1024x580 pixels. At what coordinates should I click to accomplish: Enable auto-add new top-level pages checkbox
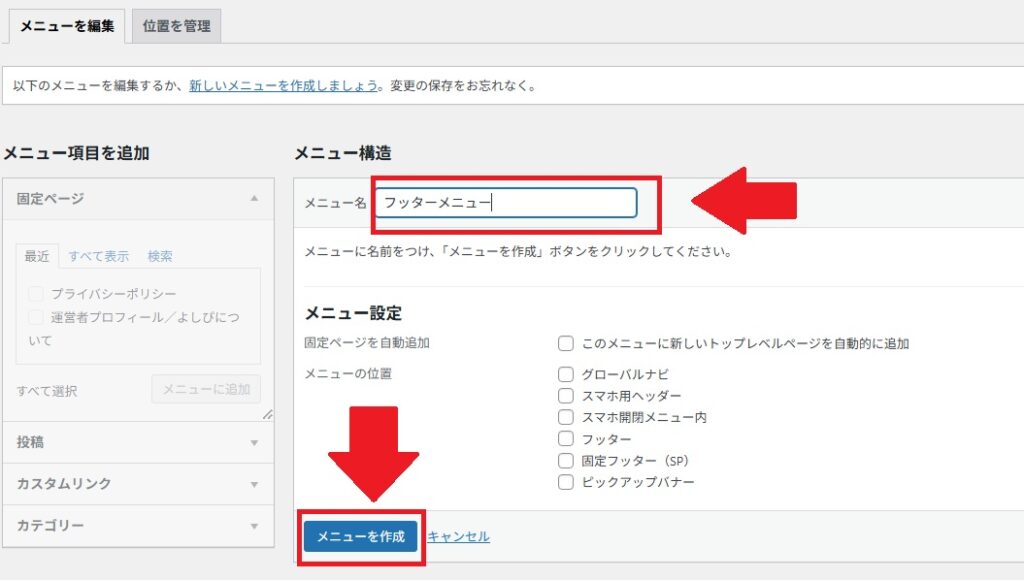point(566,344)
